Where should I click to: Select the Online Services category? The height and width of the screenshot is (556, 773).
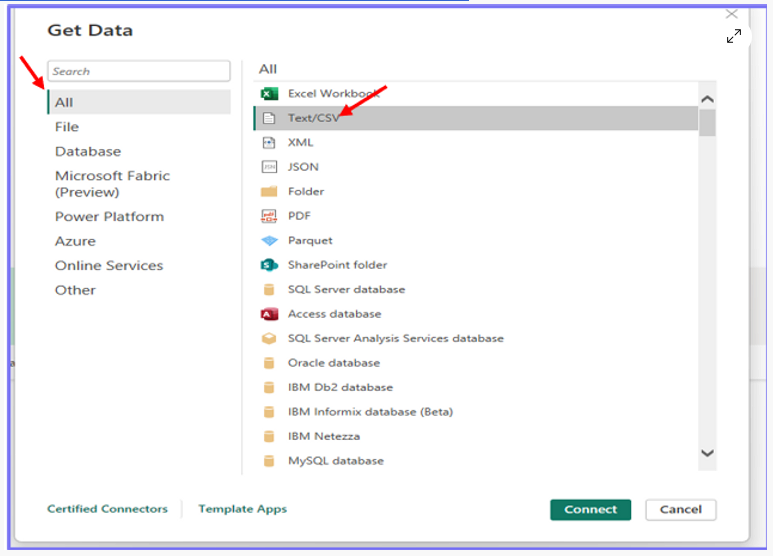tap(109, 265)
